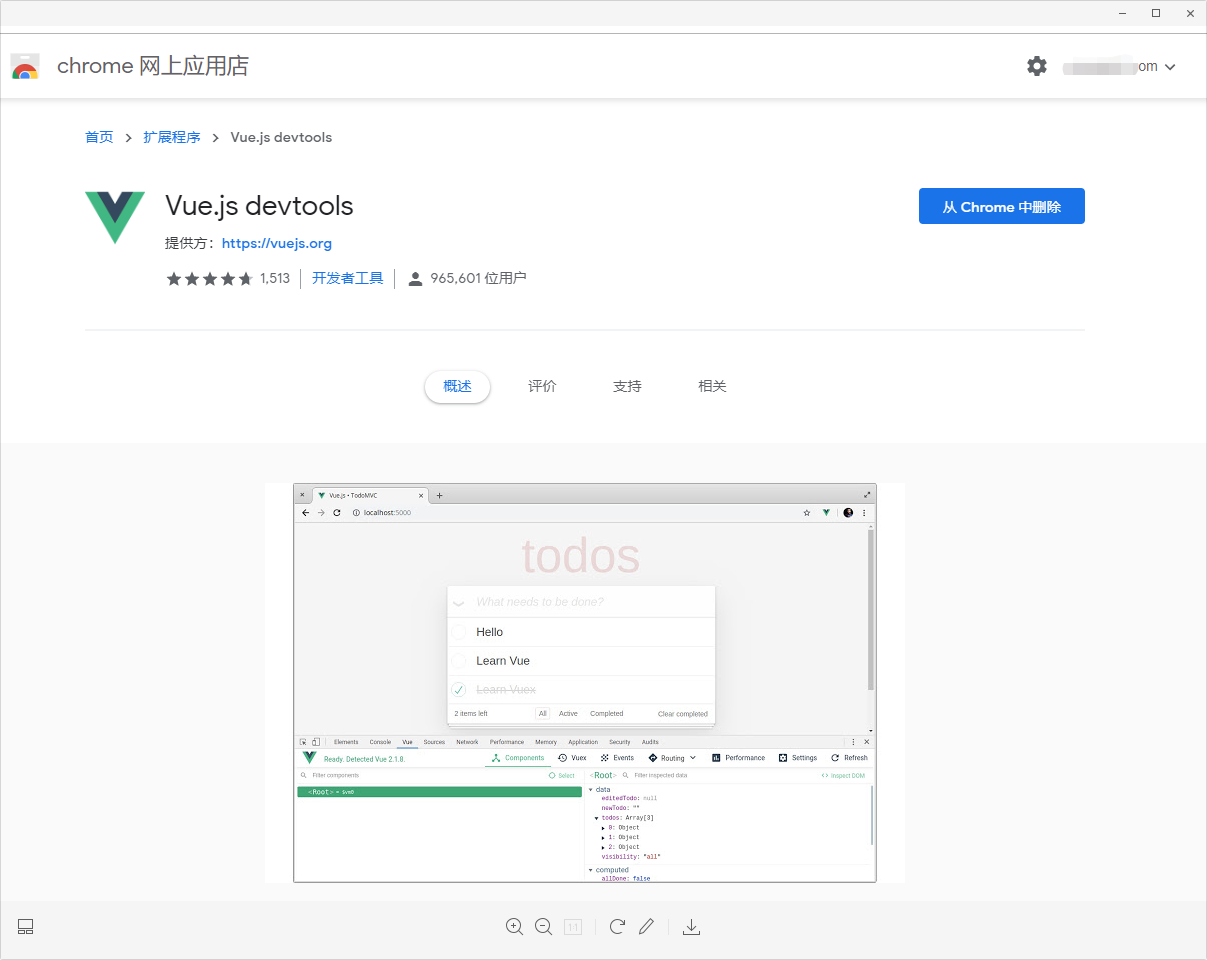1207x960 pixels.
Task: Go to 首页 breadcrumb
Action: 99,137
